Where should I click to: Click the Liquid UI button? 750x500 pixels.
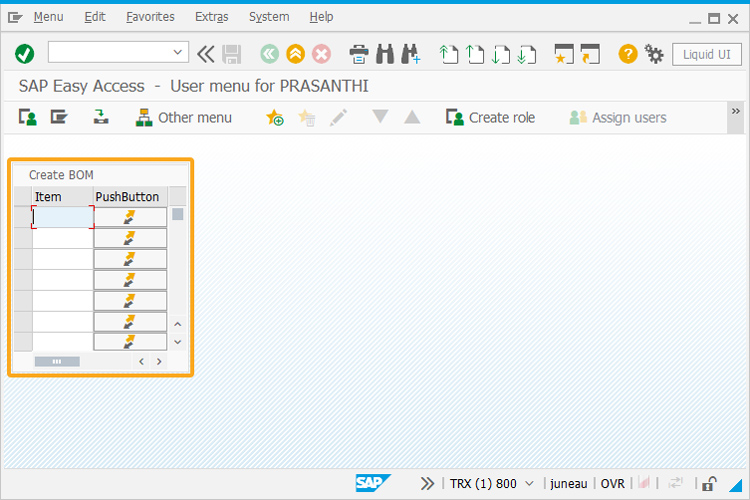(706, 54)
